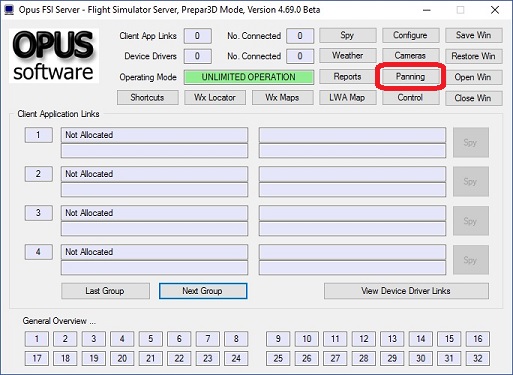The height and width of the screenshot is (375, 513).
Task: Click Restore Win button
Action: (473, 56)
